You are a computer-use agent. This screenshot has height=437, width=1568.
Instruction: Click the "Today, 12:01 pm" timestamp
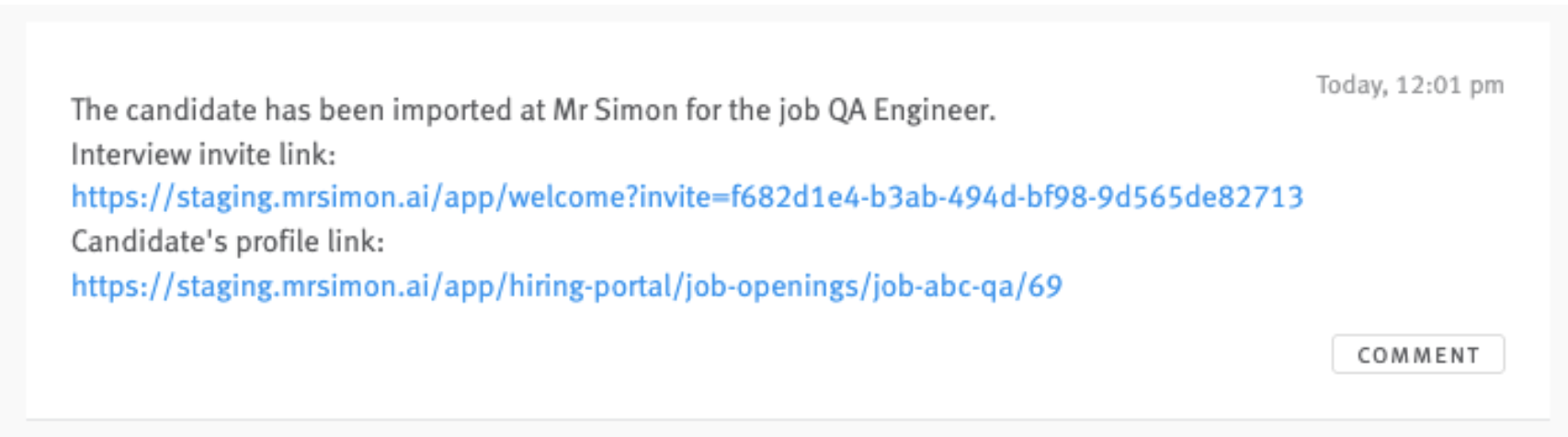tap(1410, 85)
